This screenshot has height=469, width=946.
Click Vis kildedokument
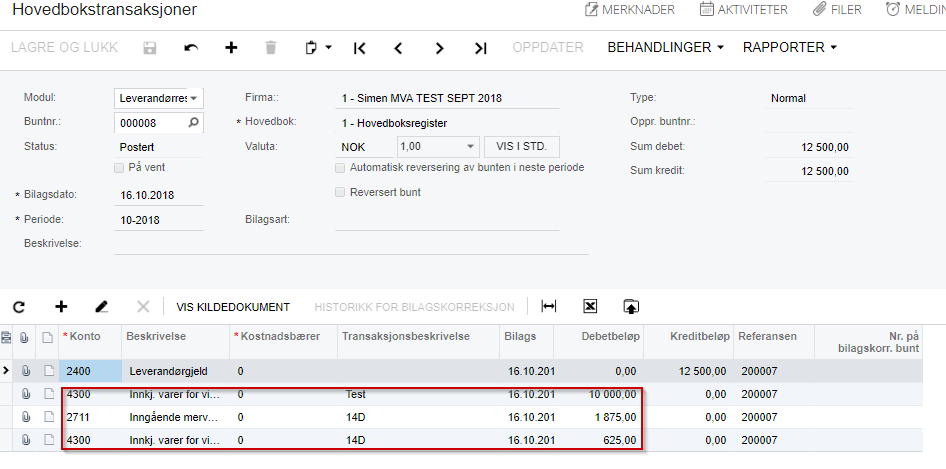coord(233,307)
